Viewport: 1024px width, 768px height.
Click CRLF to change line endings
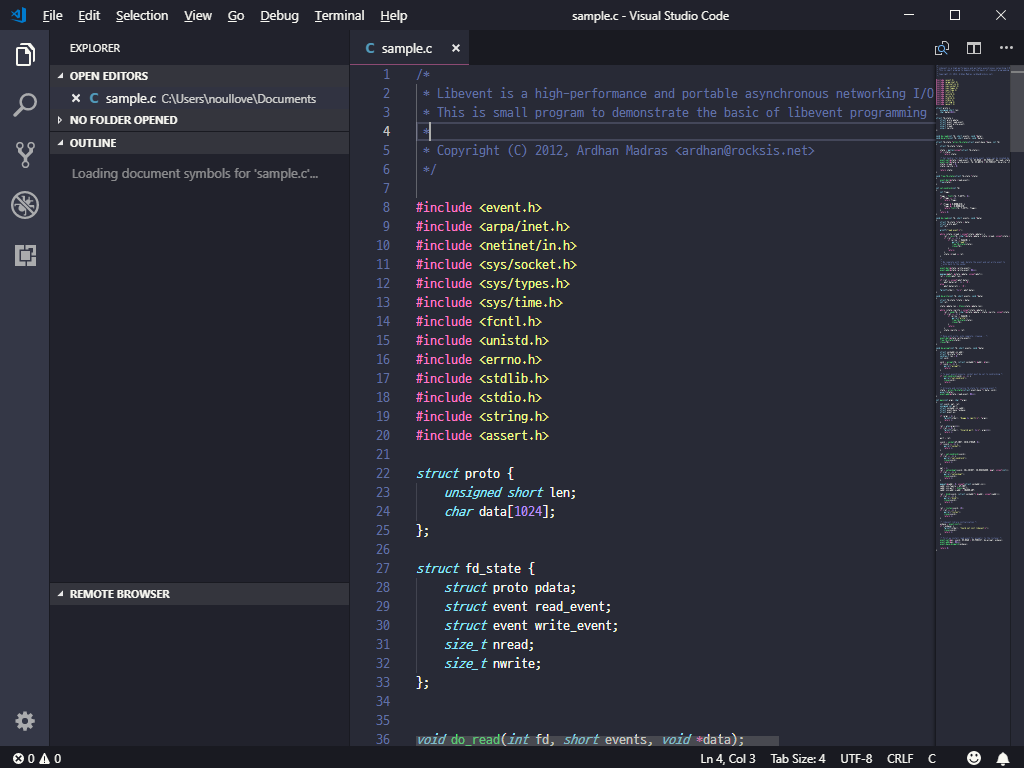899,758
